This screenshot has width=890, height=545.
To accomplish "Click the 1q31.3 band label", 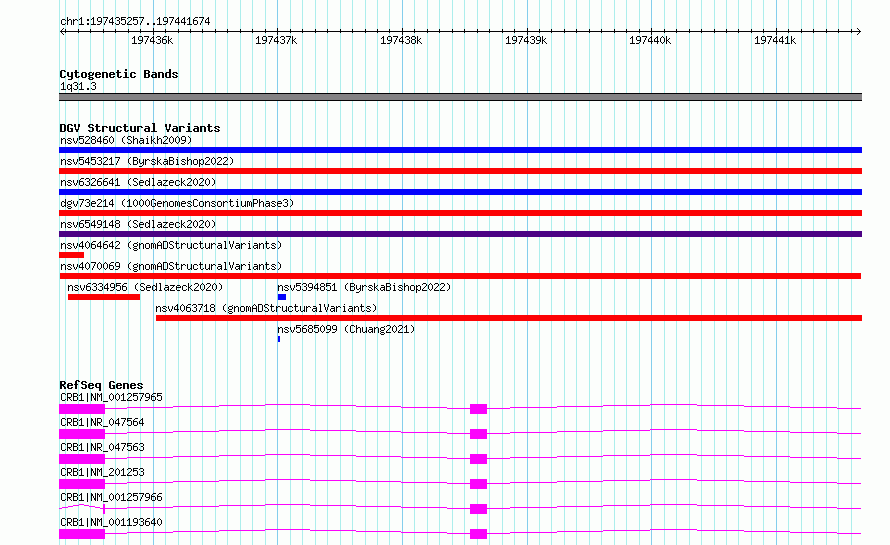I will click(x=78, y=86).
